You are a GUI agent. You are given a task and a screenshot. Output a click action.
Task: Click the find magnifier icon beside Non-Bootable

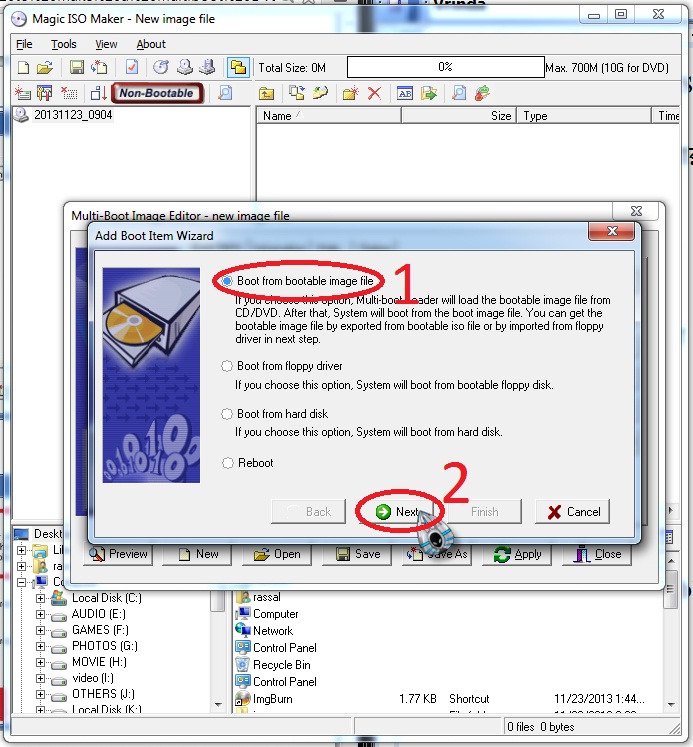225,93
